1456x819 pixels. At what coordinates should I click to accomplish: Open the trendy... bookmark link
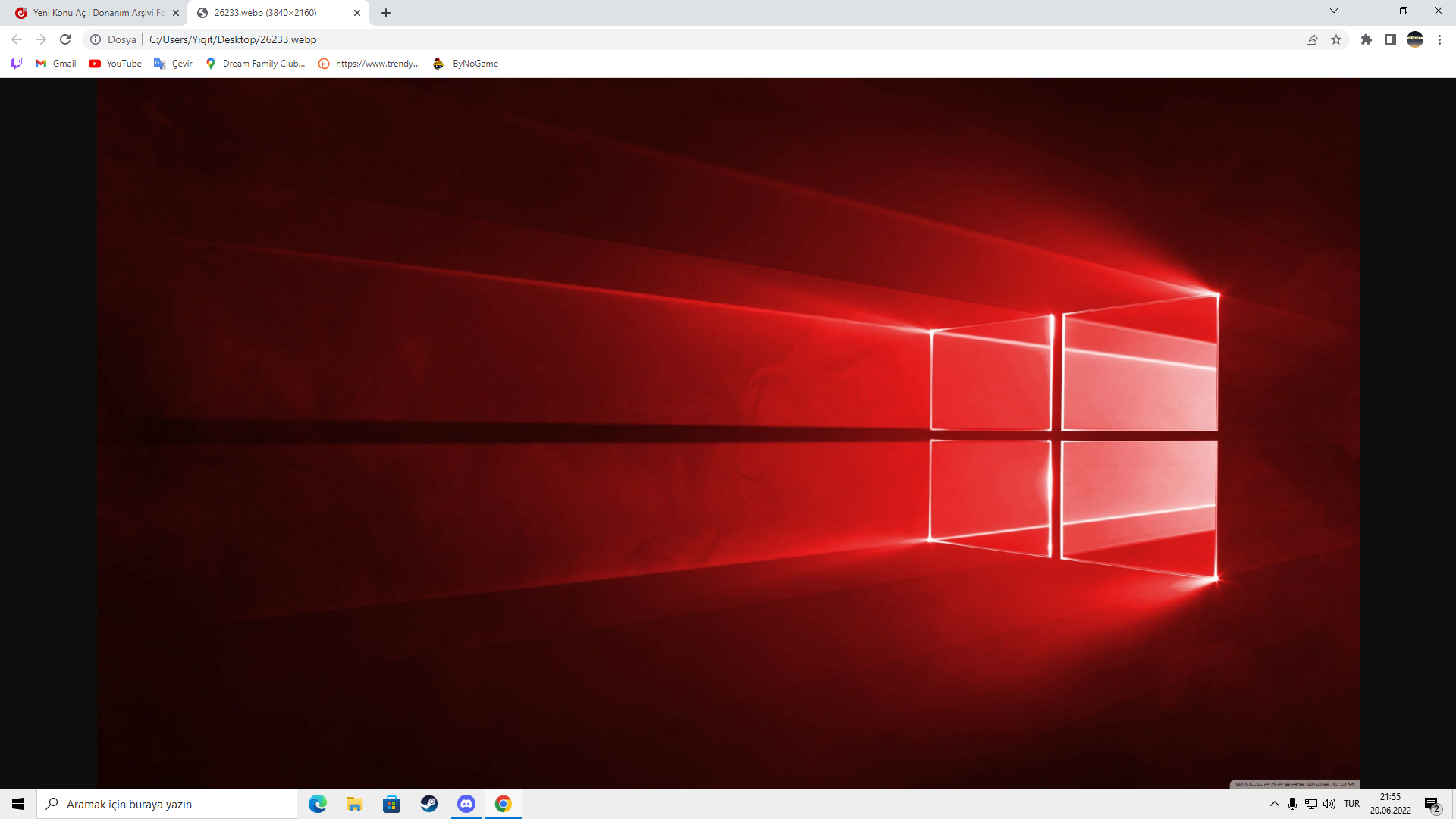tap(369, 64)
